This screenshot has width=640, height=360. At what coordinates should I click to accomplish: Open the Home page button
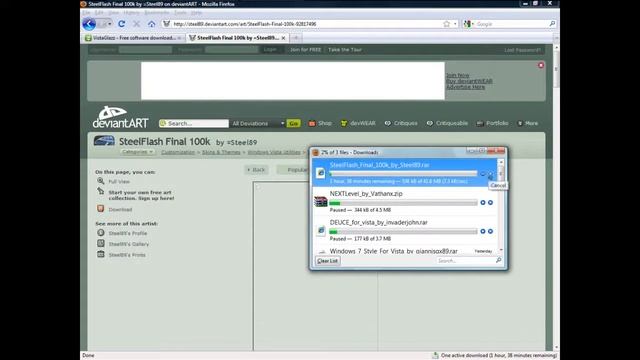coord(151,24)
